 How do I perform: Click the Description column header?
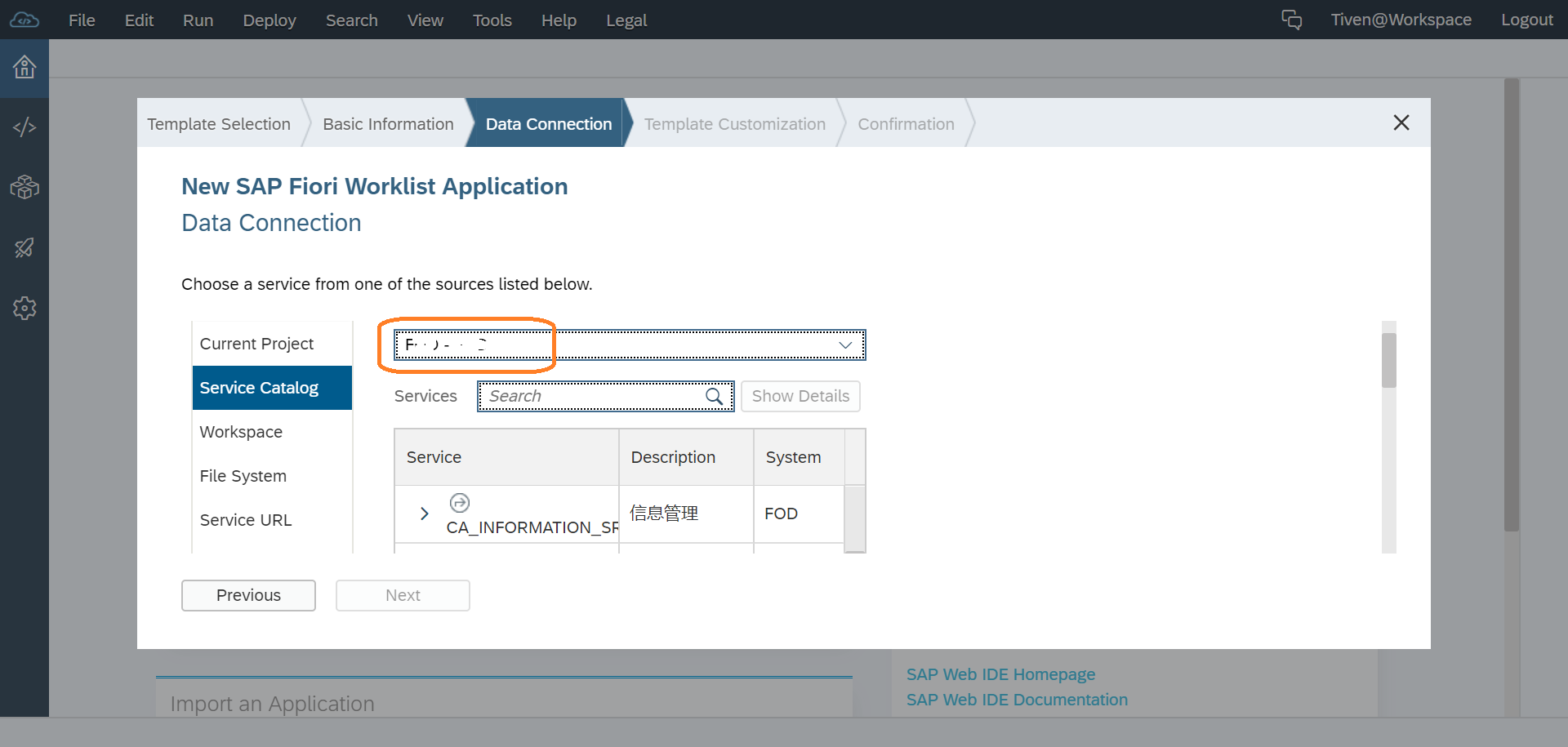point(686,457)
